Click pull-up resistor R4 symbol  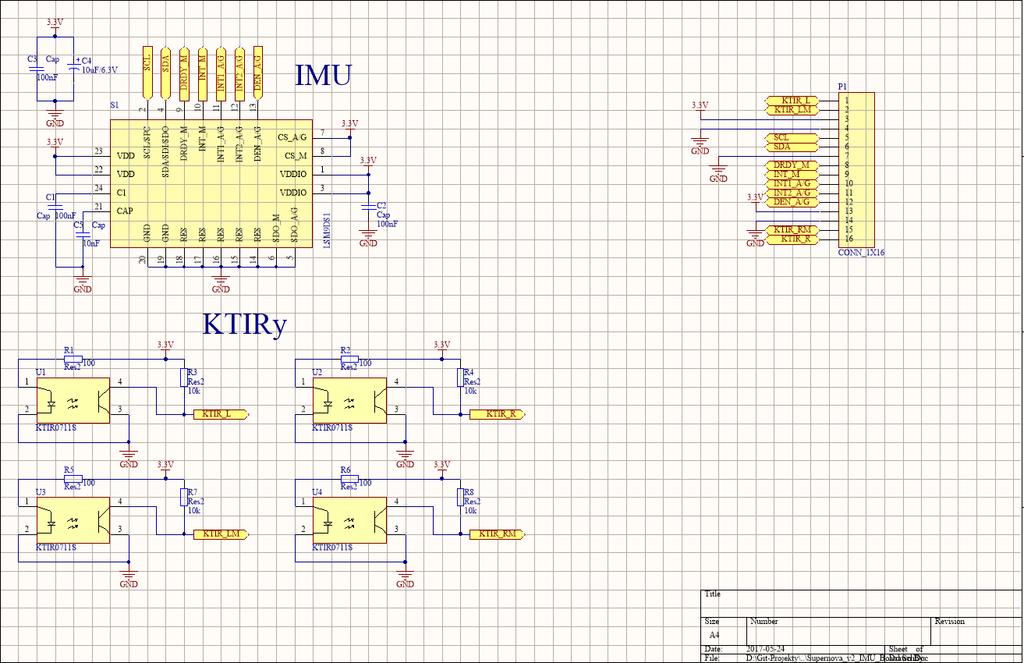click(x=460, y=378)
